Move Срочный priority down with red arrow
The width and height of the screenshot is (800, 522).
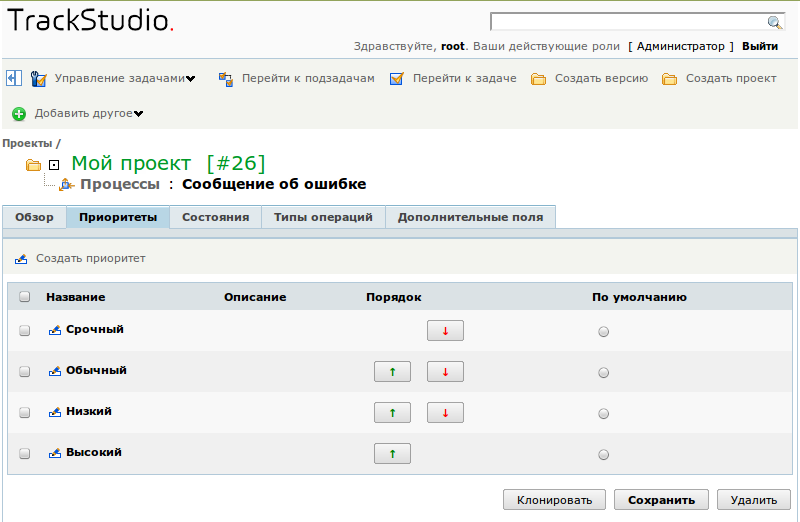(x=445, y=331)
